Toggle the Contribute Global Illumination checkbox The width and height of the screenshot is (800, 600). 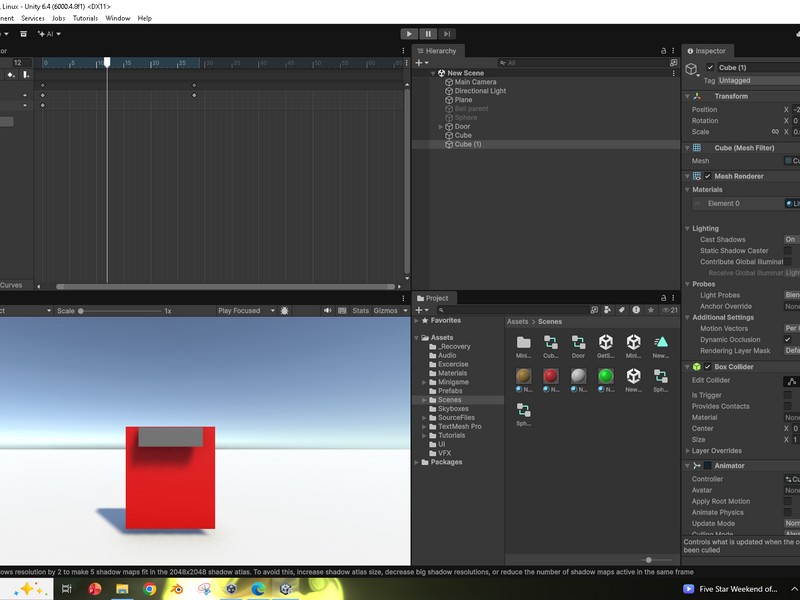(788, 262)
